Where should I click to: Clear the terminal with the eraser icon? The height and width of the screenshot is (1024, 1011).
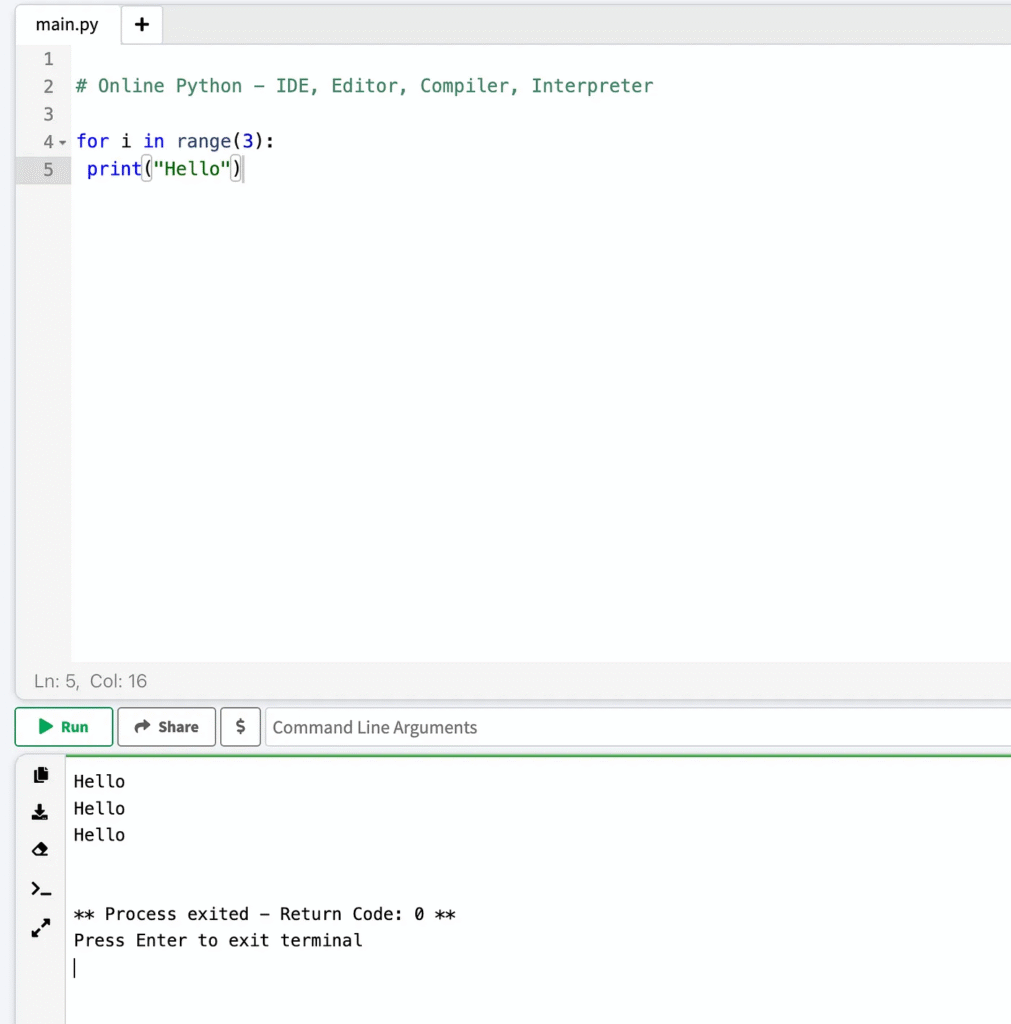[x=40, y=849]
